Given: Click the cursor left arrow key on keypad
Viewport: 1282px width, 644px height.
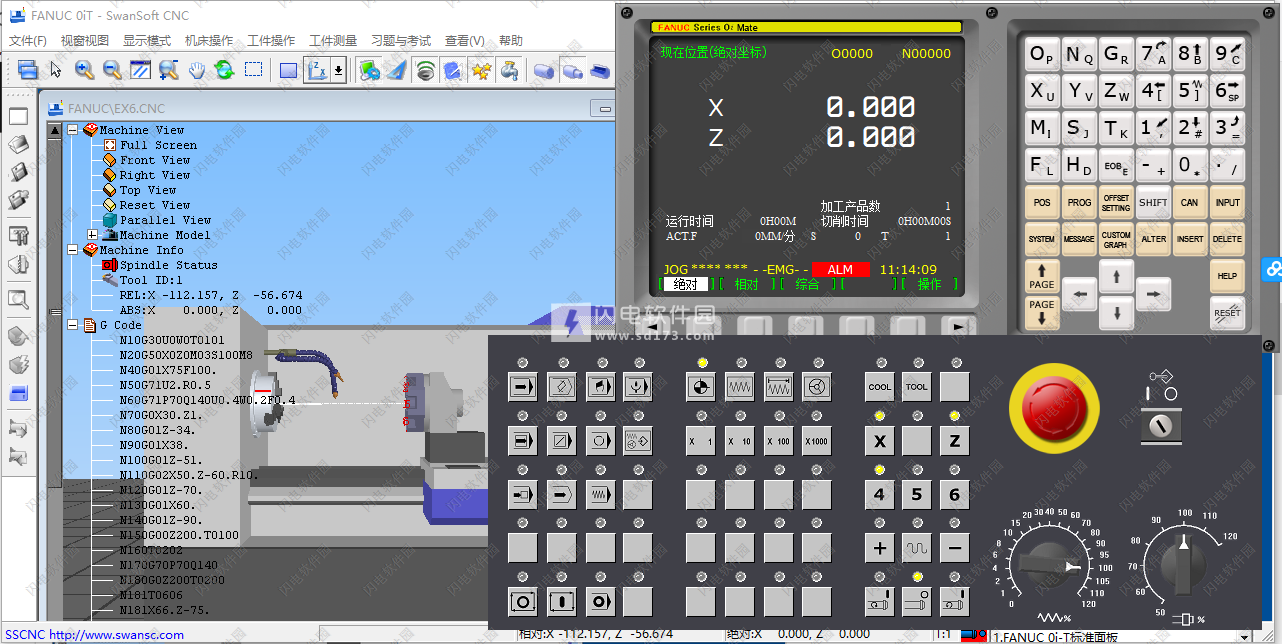Looking at the screenshot, I should 1079,294.
